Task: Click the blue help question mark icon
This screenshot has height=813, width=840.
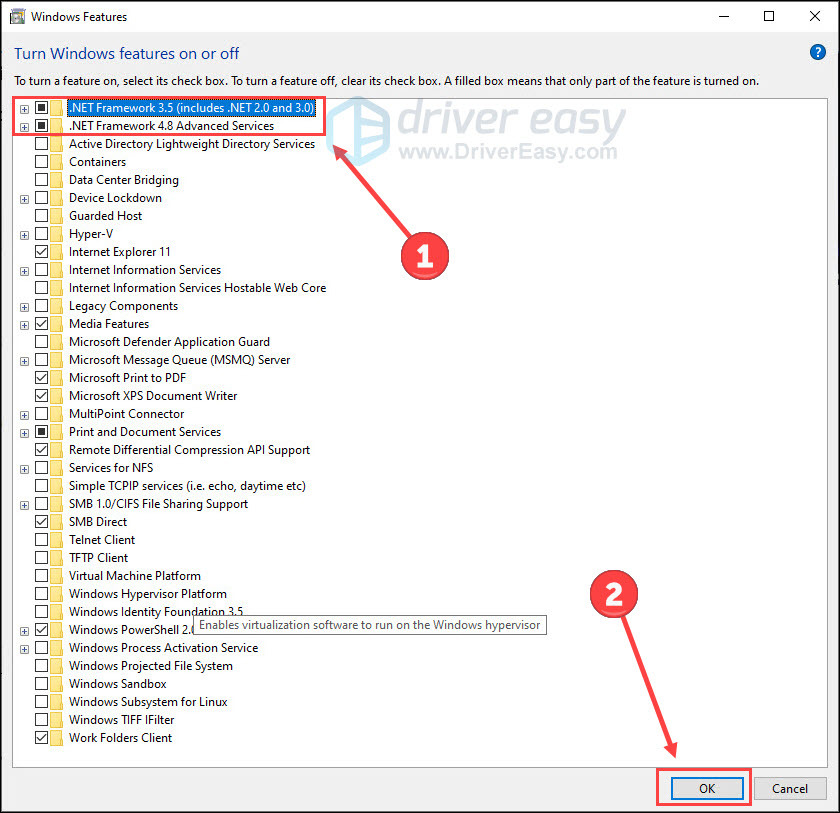Action: 818,52
